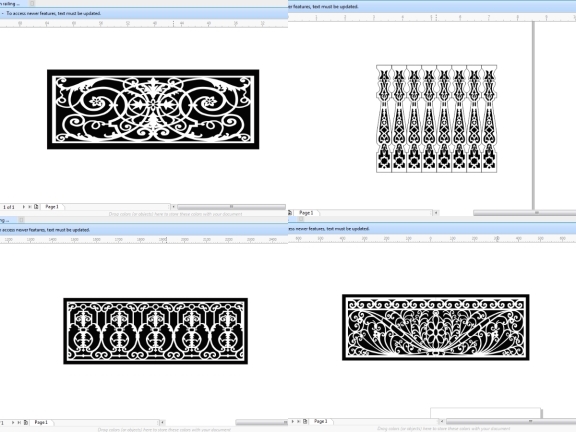Open the Page 1 tab in the bottom-right window
This screenshot has height=432, width=576.
(320, 421)
